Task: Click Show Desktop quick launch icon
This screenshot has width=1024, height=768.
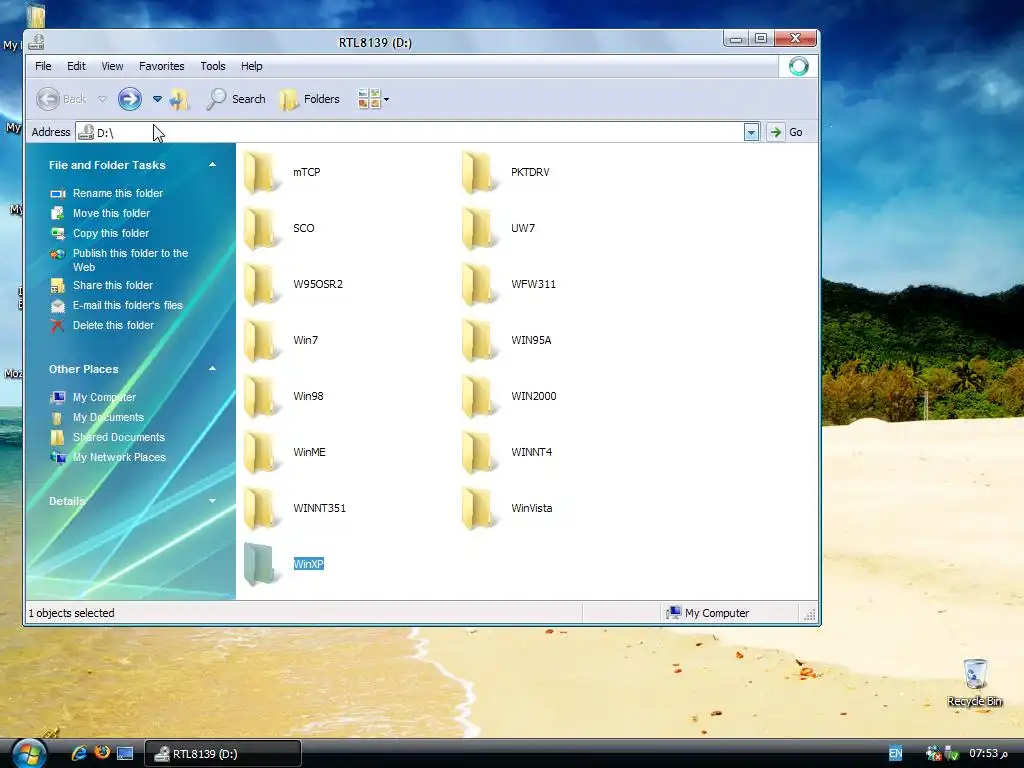Action: point(125,754)
